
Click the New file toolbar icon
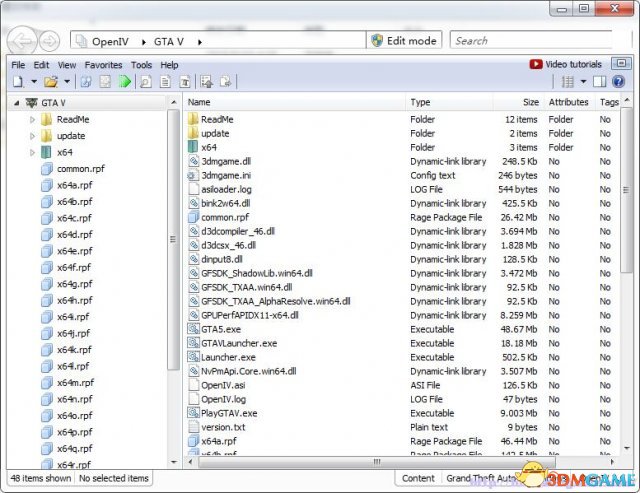click(x=18, y=82)
